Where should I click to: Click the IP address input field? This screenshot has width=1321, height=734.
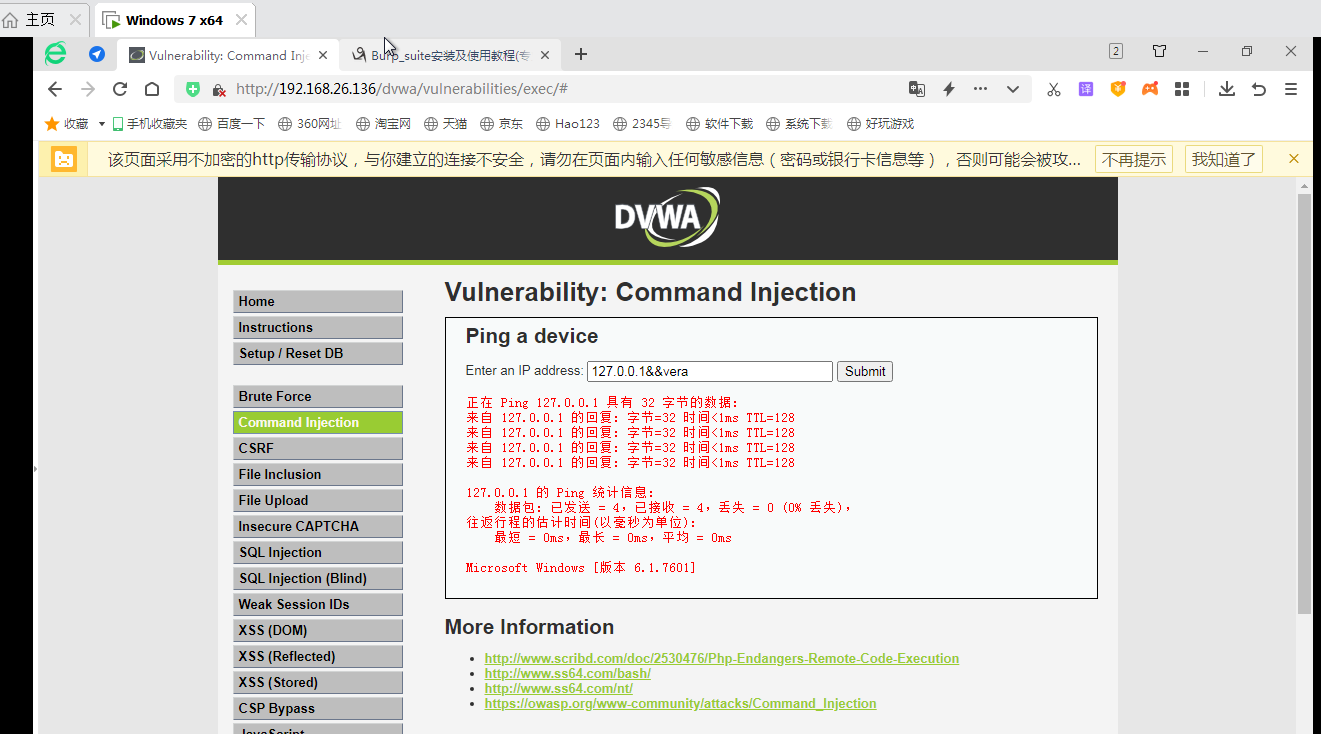(x=710, y=371)
